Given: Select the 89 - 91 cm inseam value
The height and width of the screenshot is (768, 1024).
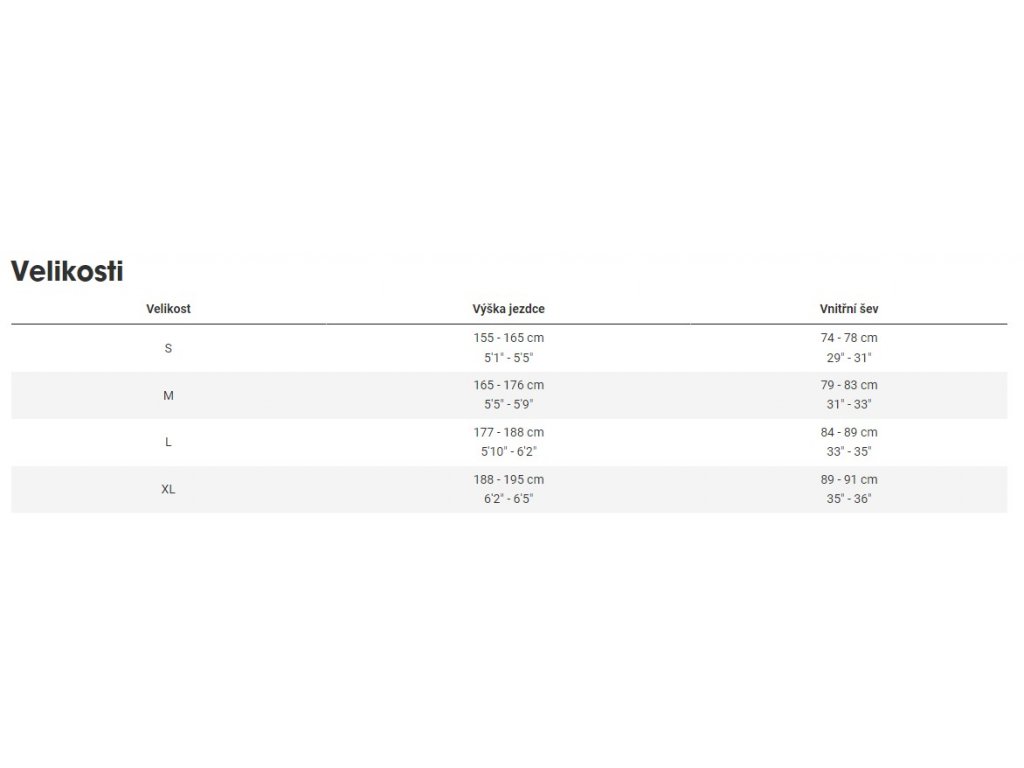Looking at the screenshot, I should point(848,479).
